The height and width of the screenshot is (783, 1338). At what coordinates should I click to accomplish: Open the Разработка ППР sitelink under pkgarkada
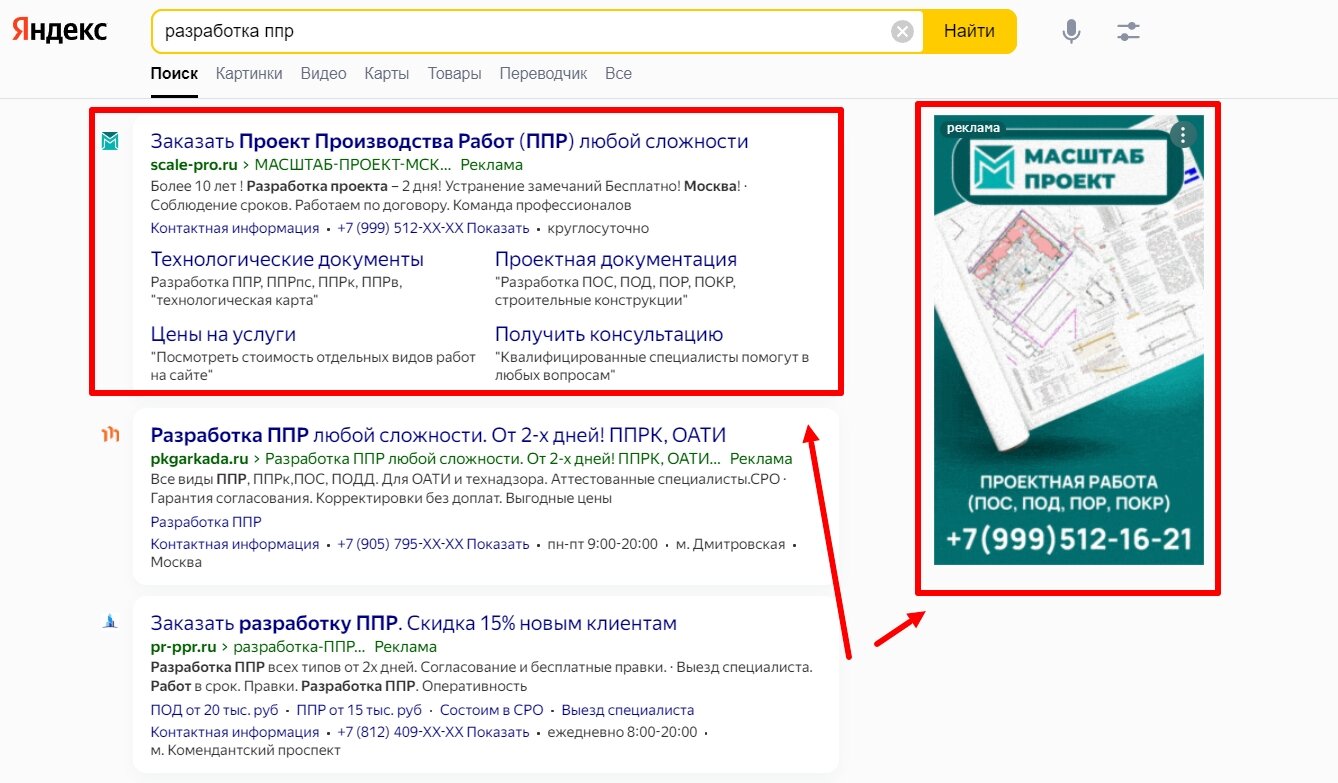click(x=206, y=522)
